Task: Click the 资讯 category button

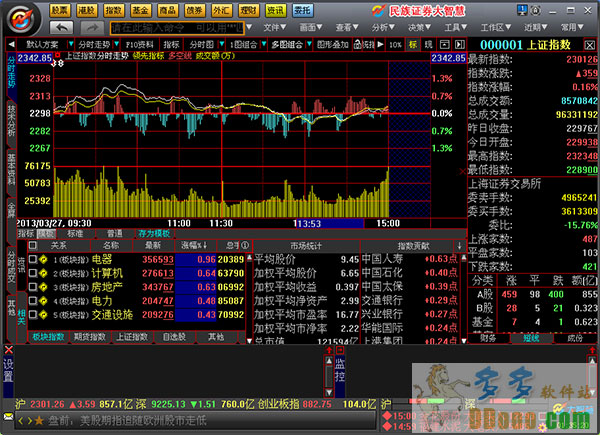Action: tap(276, 10)
